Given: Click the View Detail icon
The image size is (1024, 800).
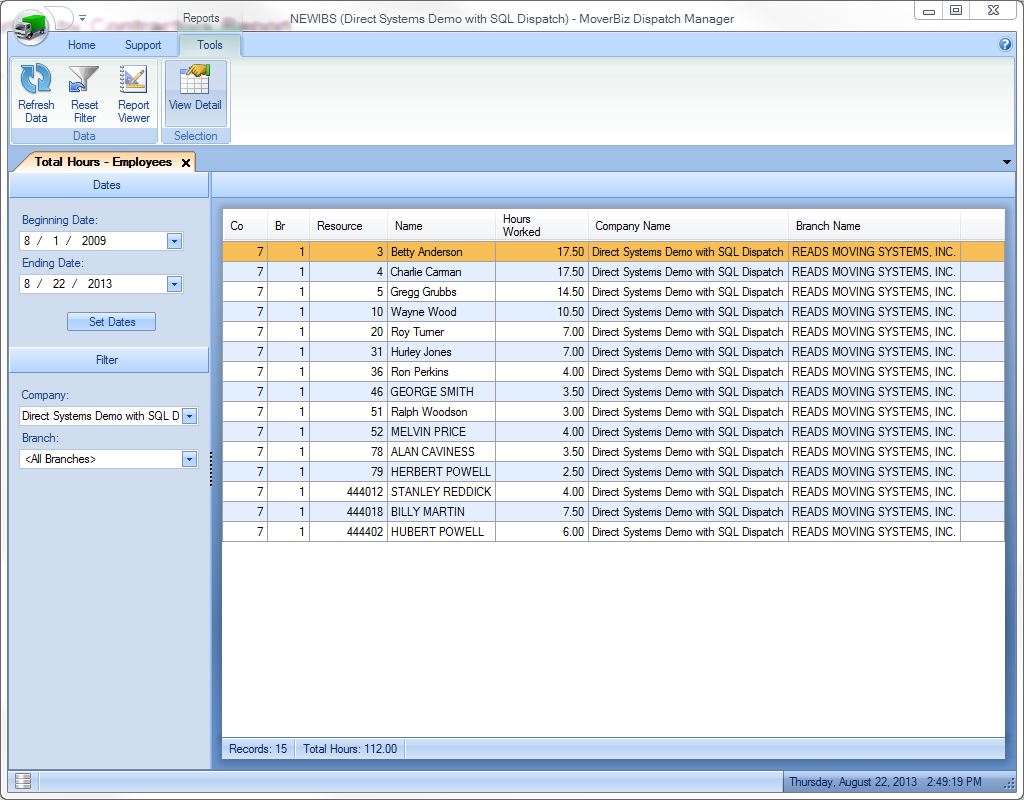Looking at the screenshot, I should (x=195, y=82).
